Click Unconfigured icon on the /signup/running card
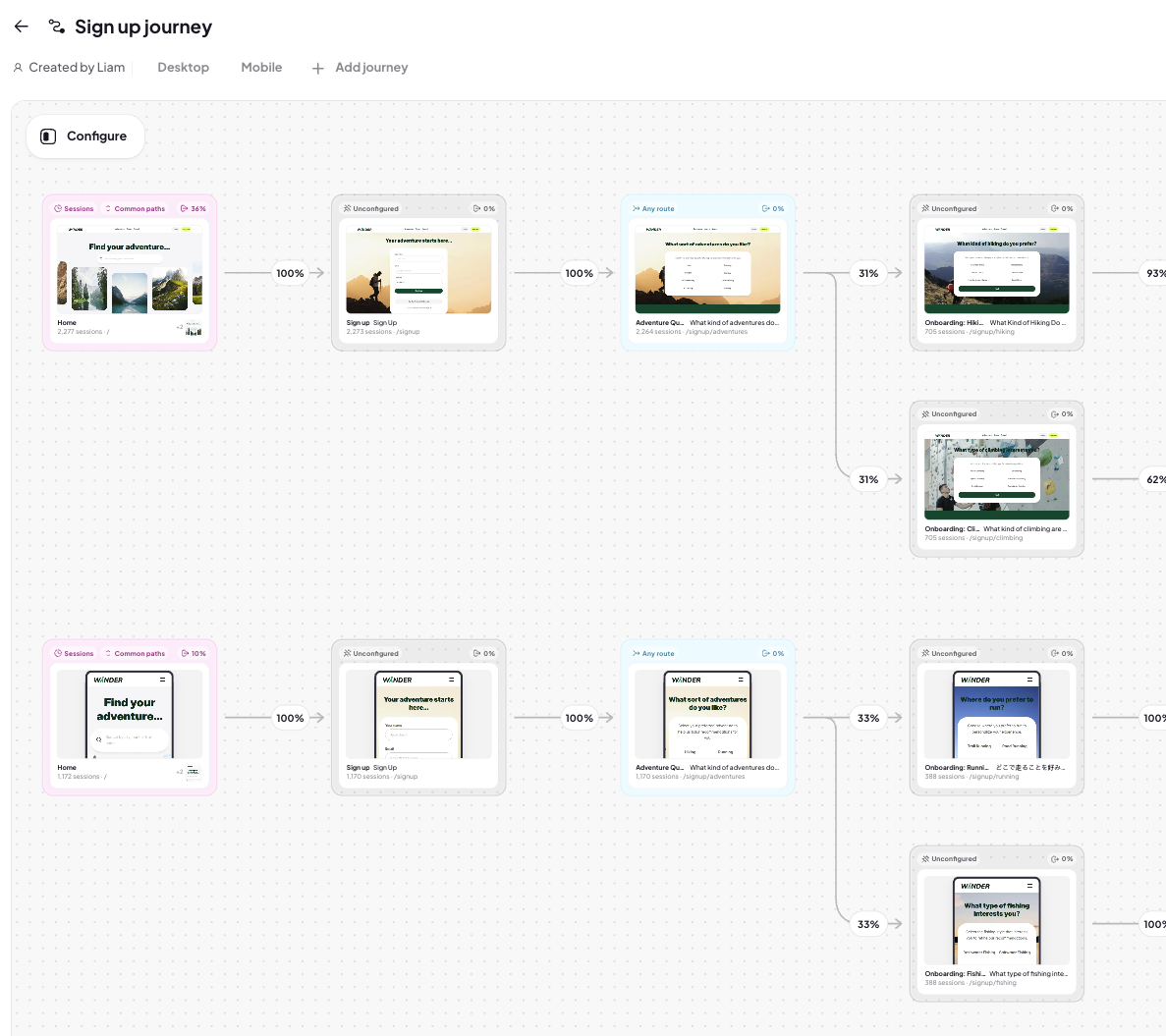Viewport: 1166px width, 1036px height. (x=925, y=654)
